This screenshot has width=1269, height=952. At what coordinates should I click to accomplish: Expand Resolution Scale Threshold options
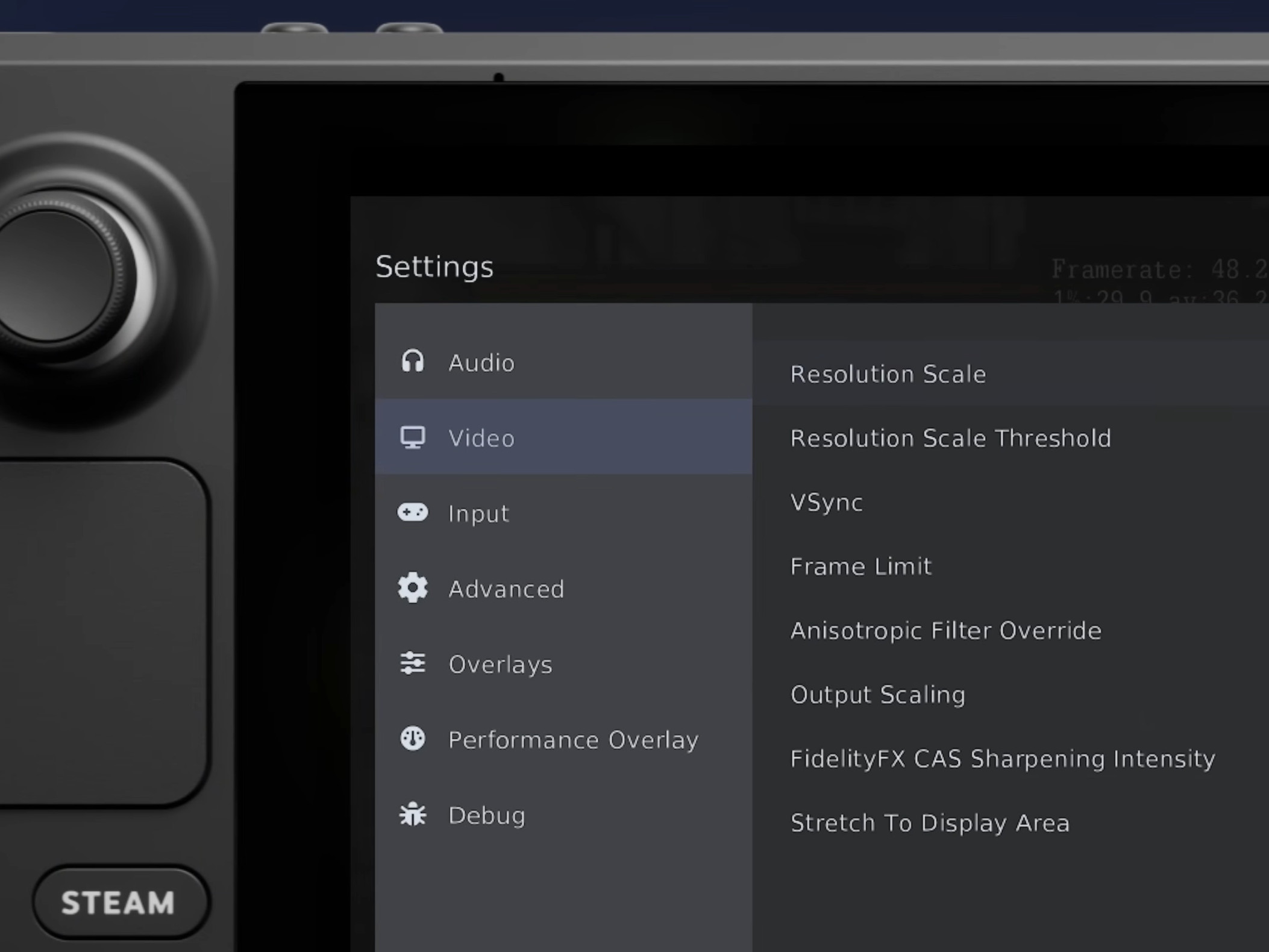point(950,438)
